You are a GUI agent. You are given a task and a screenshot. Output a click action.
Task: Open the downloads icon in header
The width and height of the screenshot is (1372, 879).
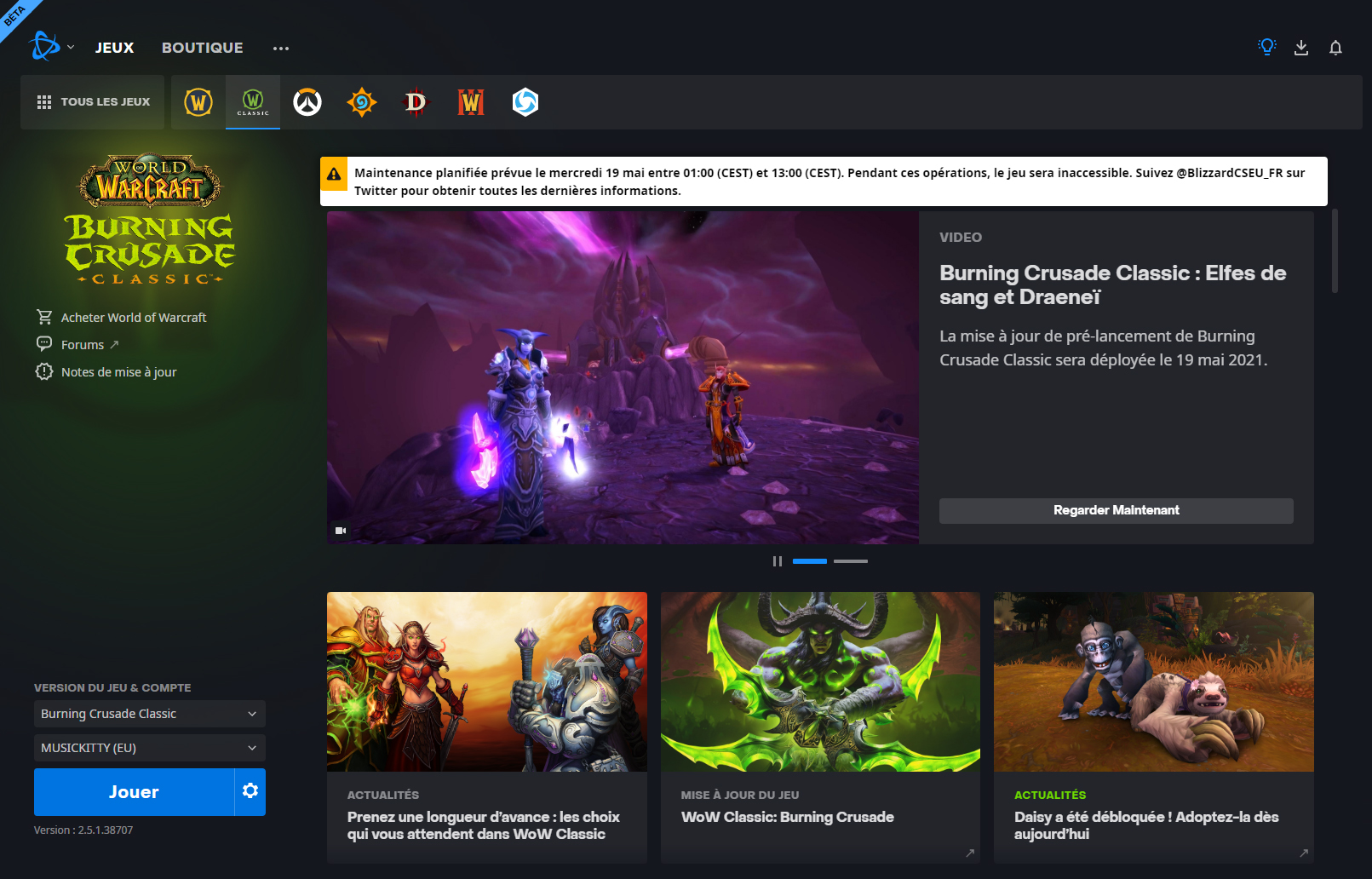click(1301, 48)
